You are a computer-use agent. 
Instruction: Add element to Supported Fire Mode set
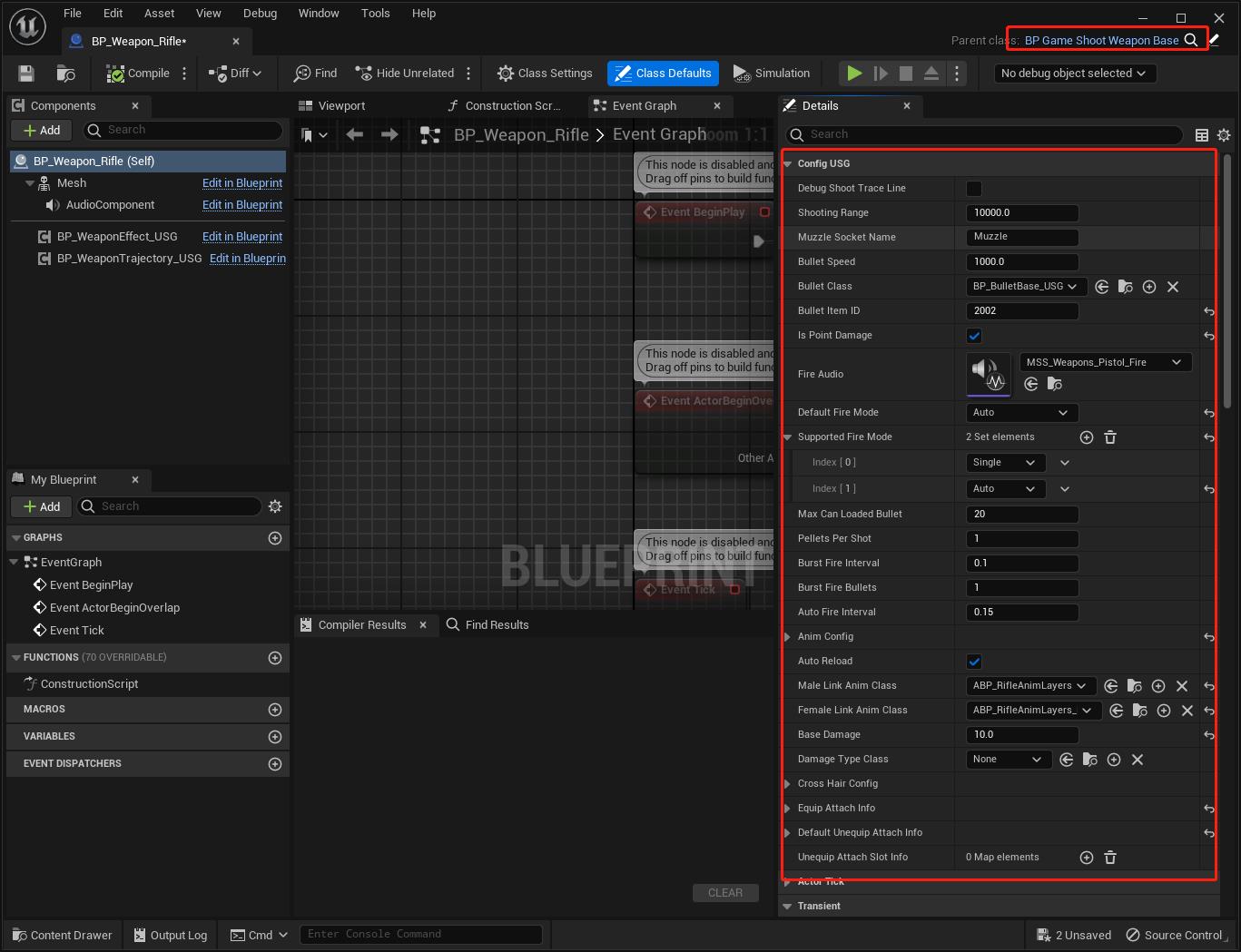pyautogui.click(x=1087, y=437)
